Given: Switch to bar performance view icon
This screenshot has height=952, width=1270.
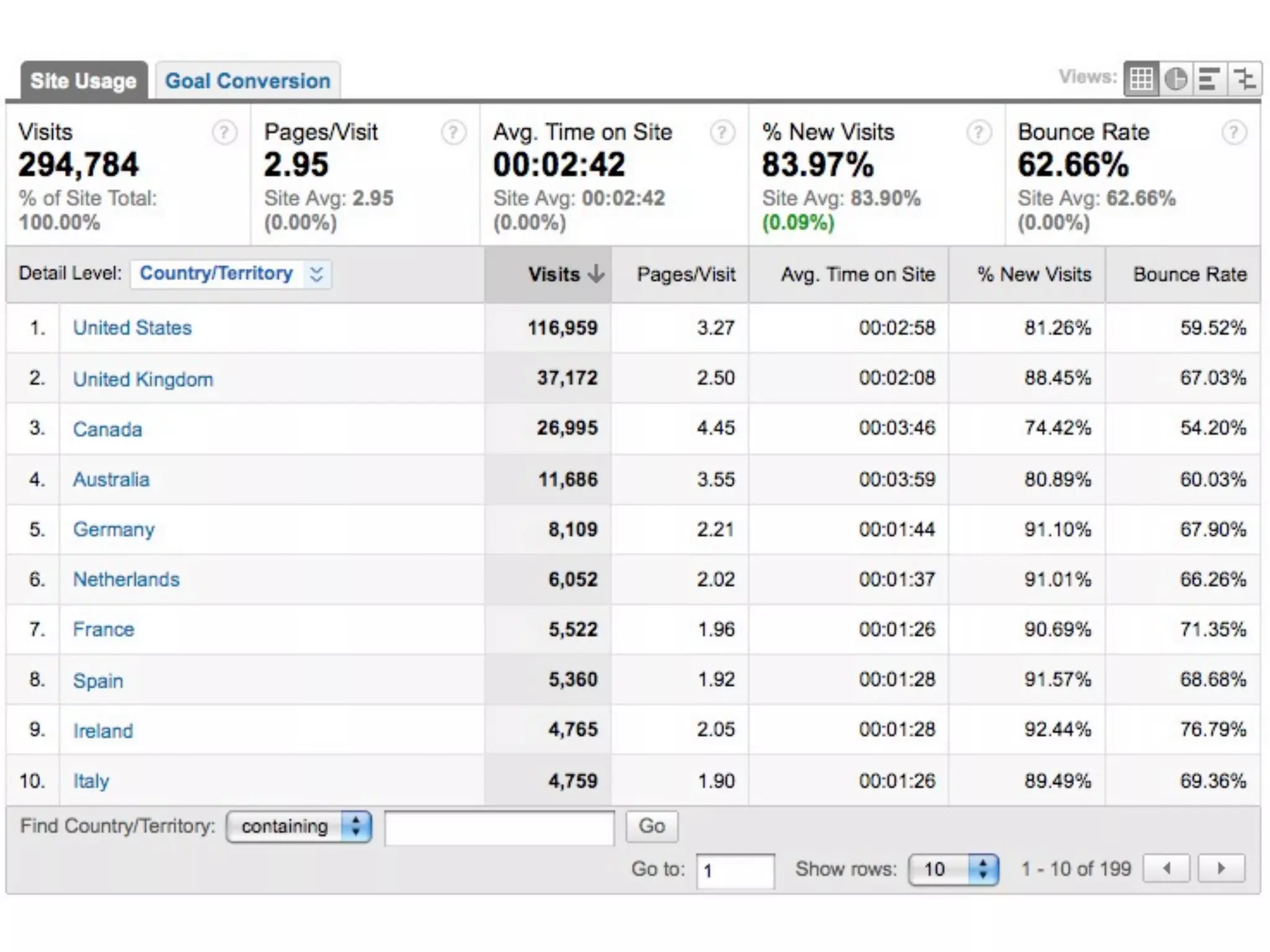Looking at the screenshot, I should pos(1209,79).
